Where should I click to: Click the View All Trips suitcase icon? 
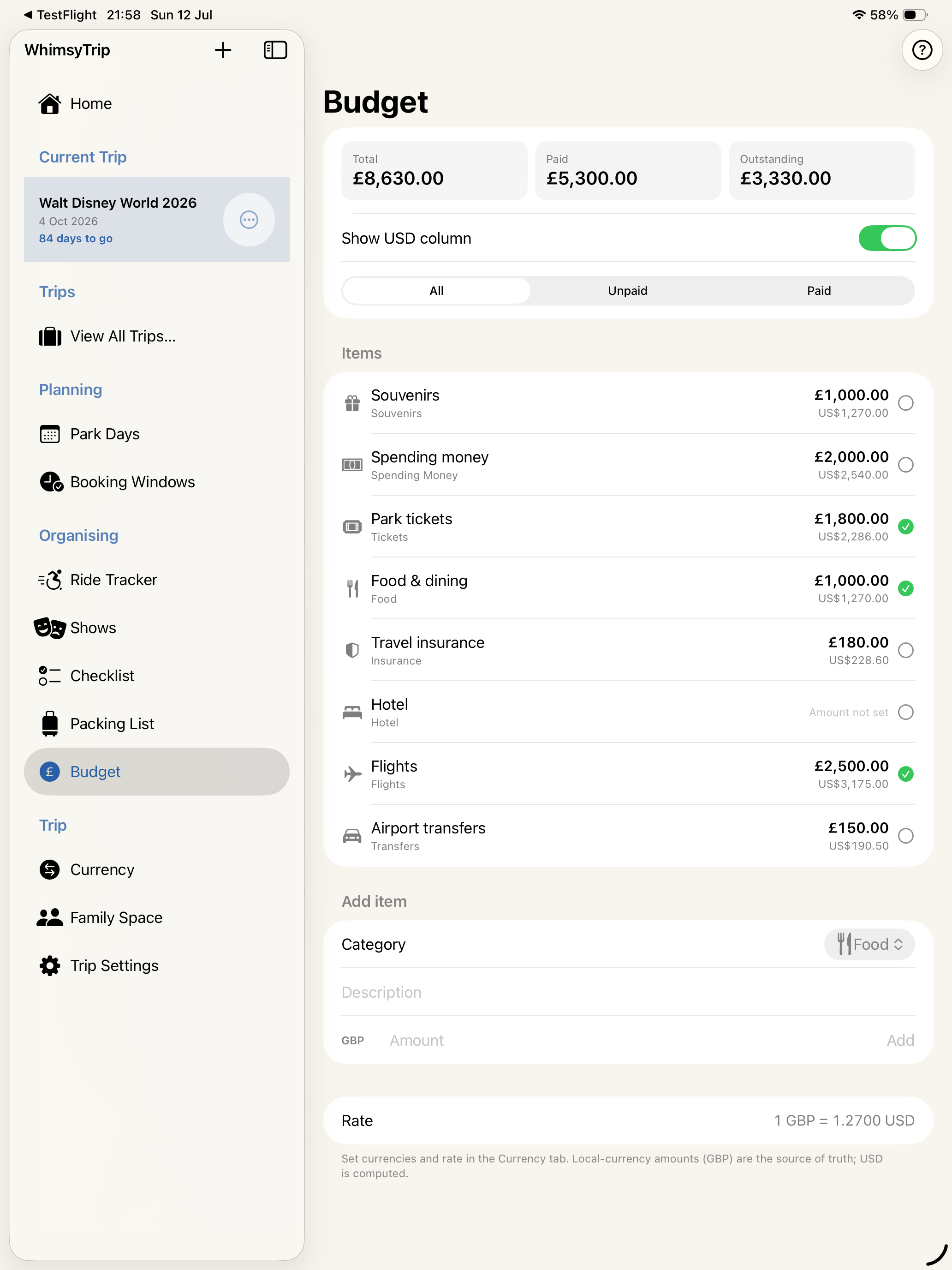50,336
